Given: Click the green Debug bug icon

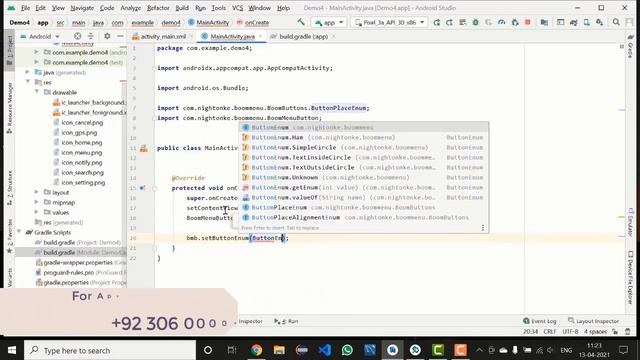Looking at the screenshot, I should (476, 22).
